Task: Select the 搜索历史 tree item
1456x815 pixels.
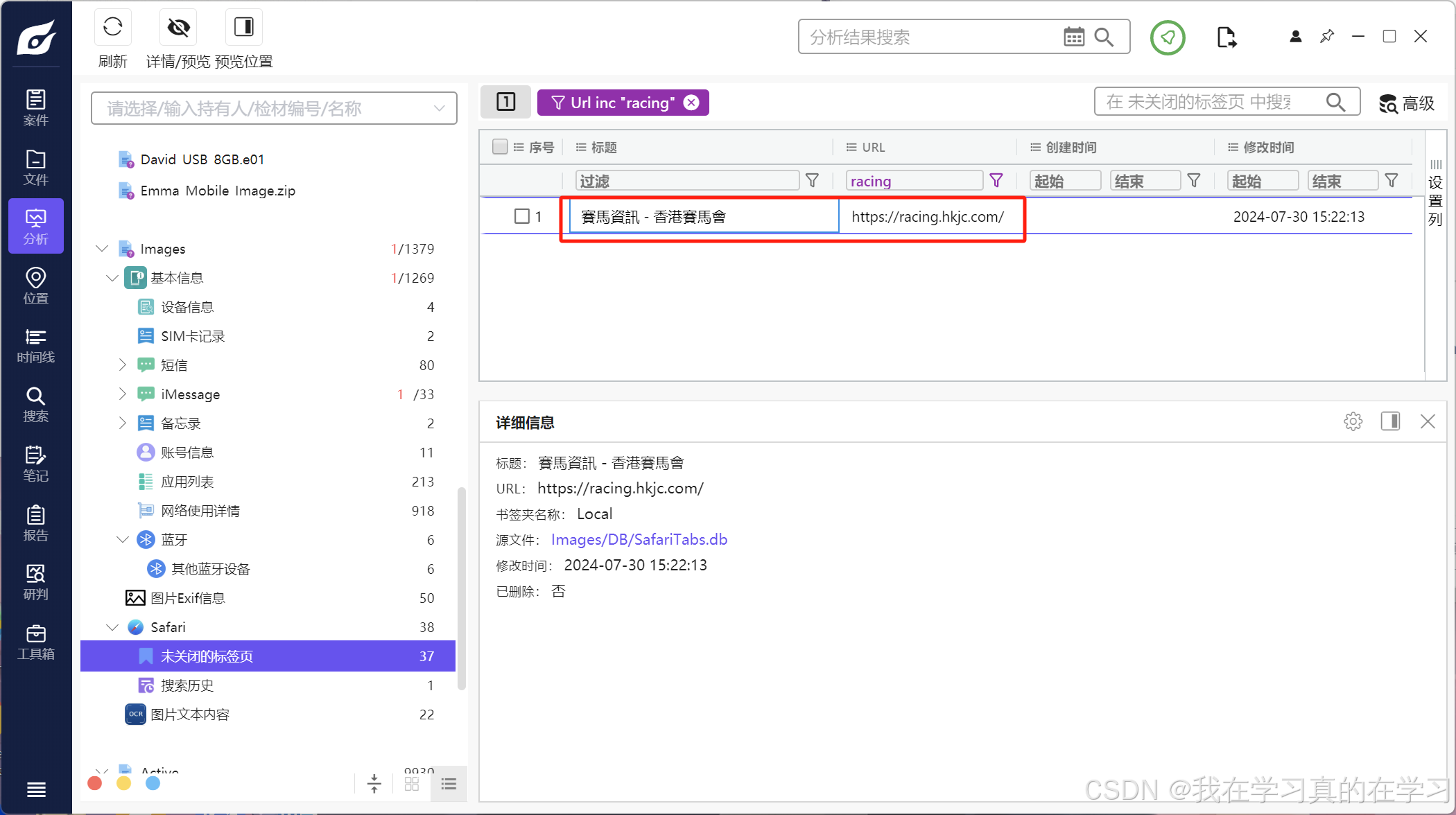Action: pos(187,685)
